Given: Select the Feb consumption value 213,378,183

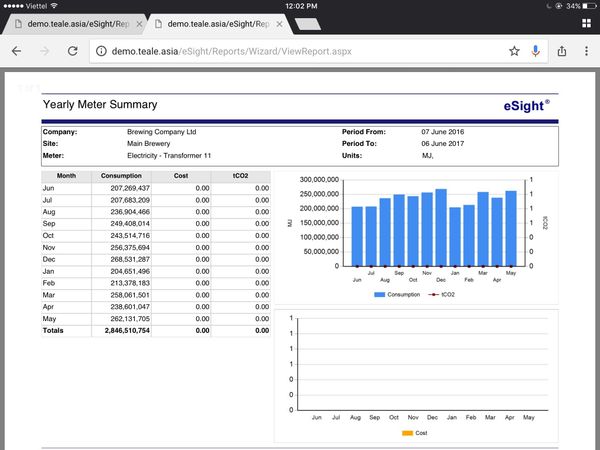Looking at the screenshot, I should 130,283.
